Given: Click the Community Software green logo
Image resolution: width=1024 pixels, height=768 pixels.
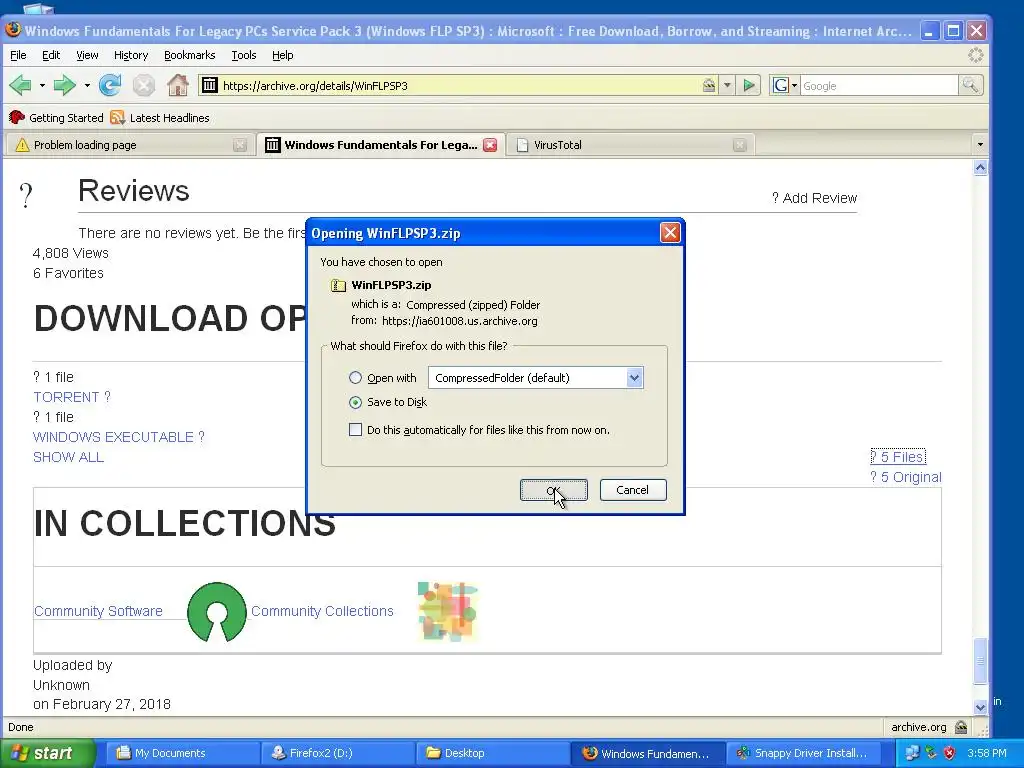Looking at the screenshot, I should [x=217, y=612].
